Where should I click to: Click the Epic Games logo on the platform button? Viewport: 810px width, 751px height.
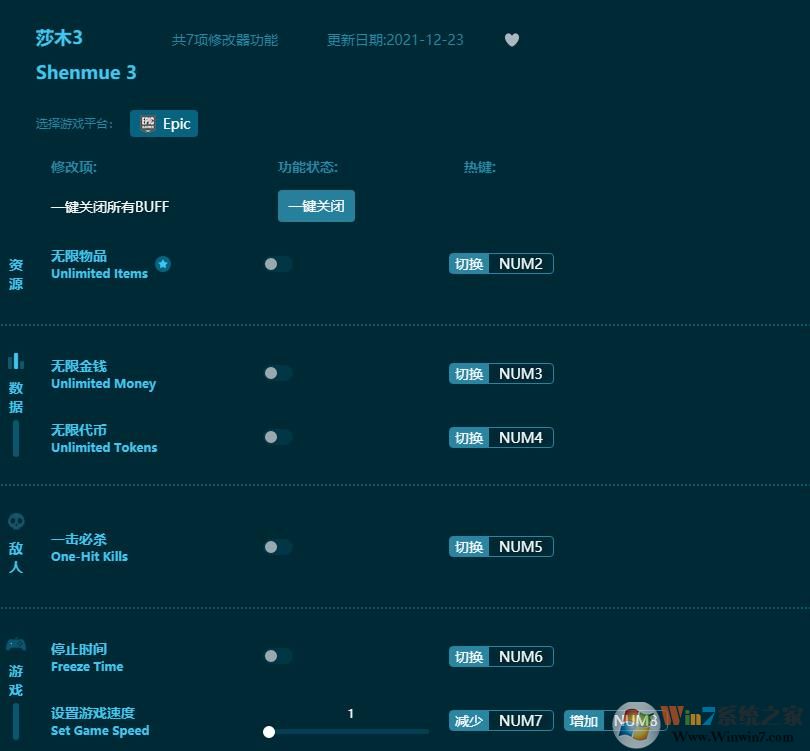point(149,123)
